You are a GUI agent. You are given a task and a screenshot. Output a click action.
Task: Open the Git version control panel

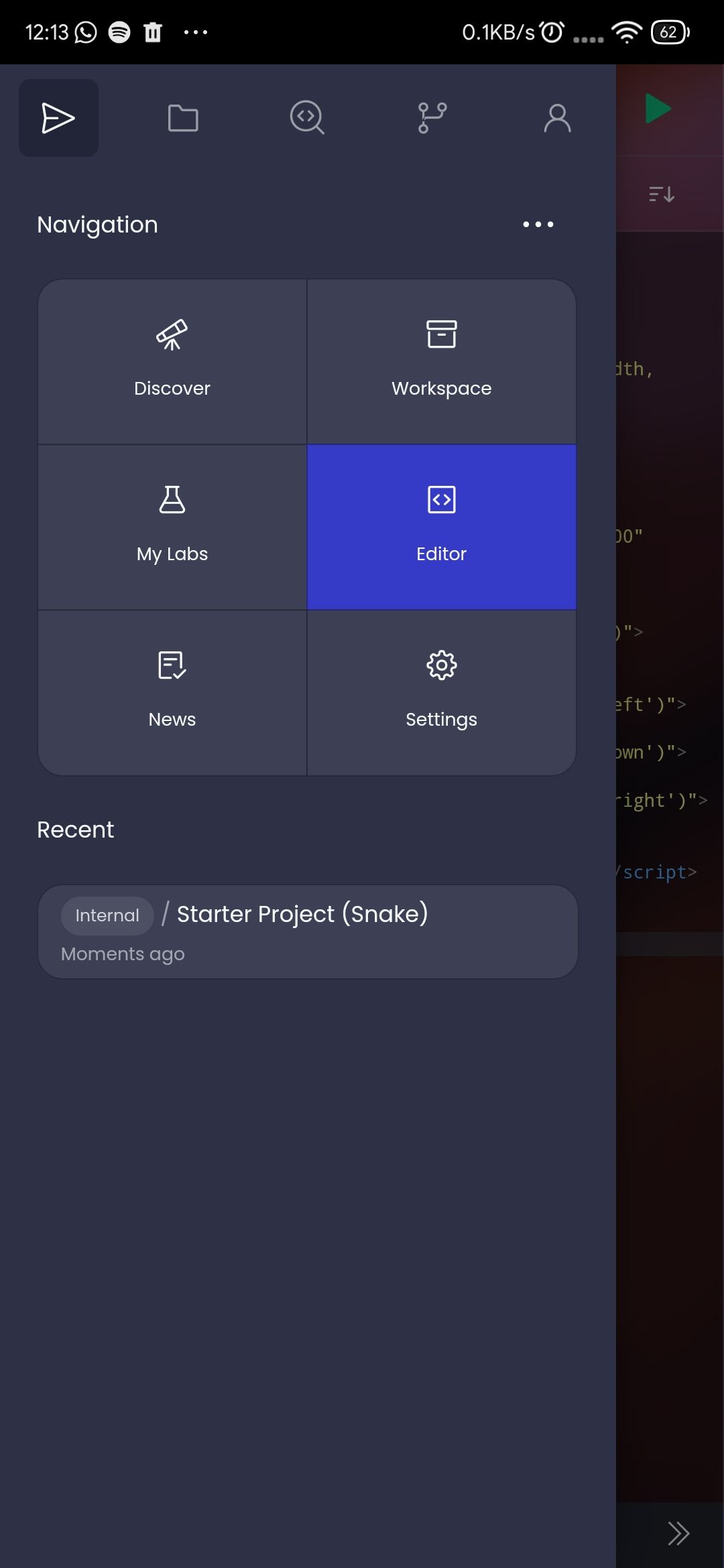tap(431, 118)
